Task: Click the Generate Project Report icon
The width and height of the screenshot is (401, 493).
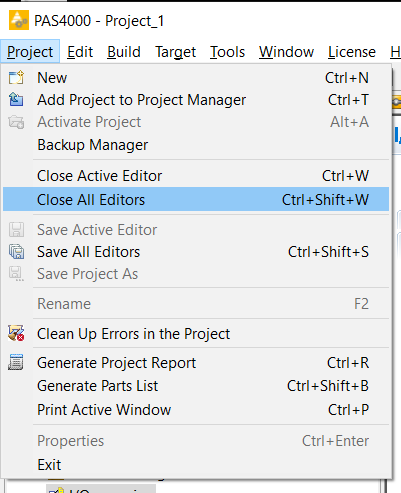Action: tap(16, 362)
